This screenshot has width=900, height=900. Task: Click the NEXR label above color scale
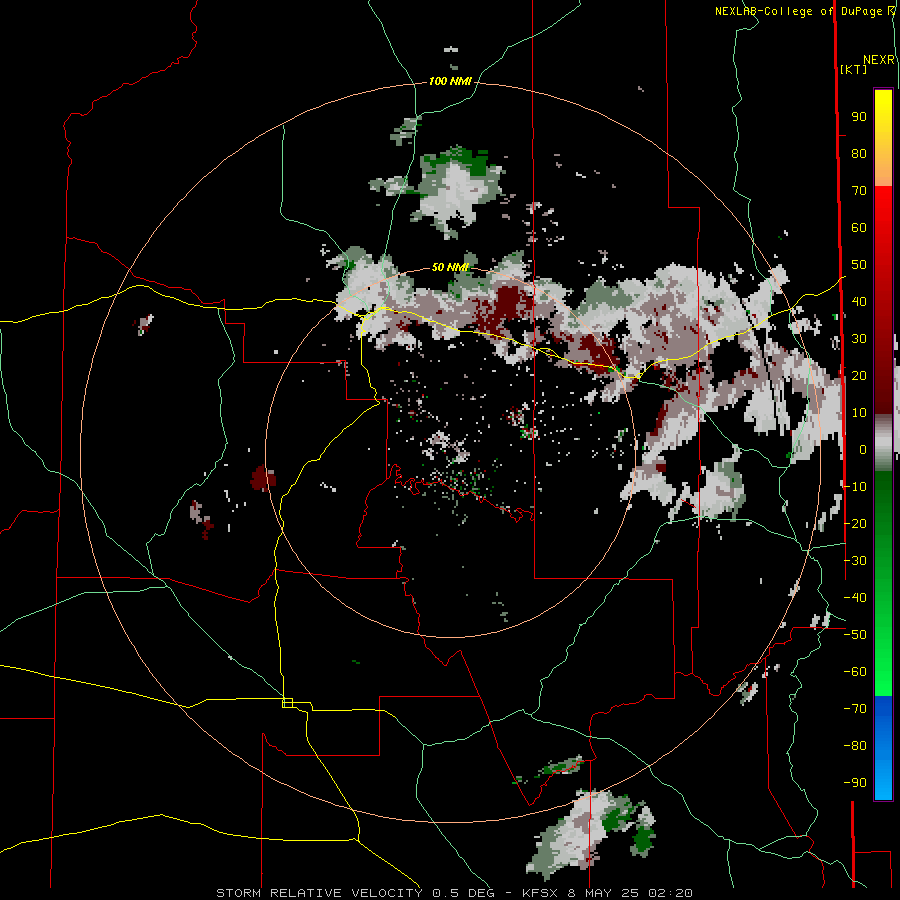[x=879, y=60]
